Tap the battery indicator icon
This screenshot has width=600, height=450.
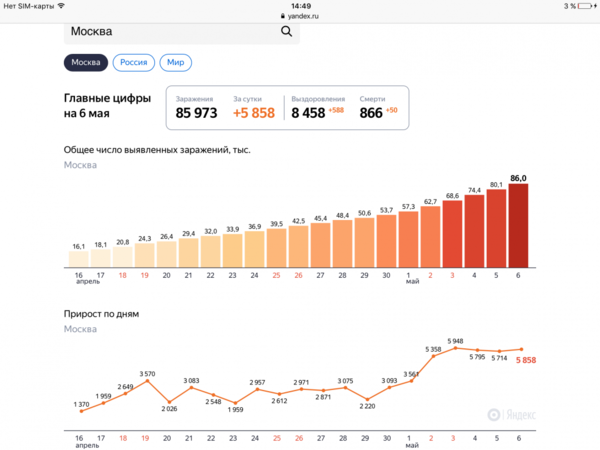(585, 6)
